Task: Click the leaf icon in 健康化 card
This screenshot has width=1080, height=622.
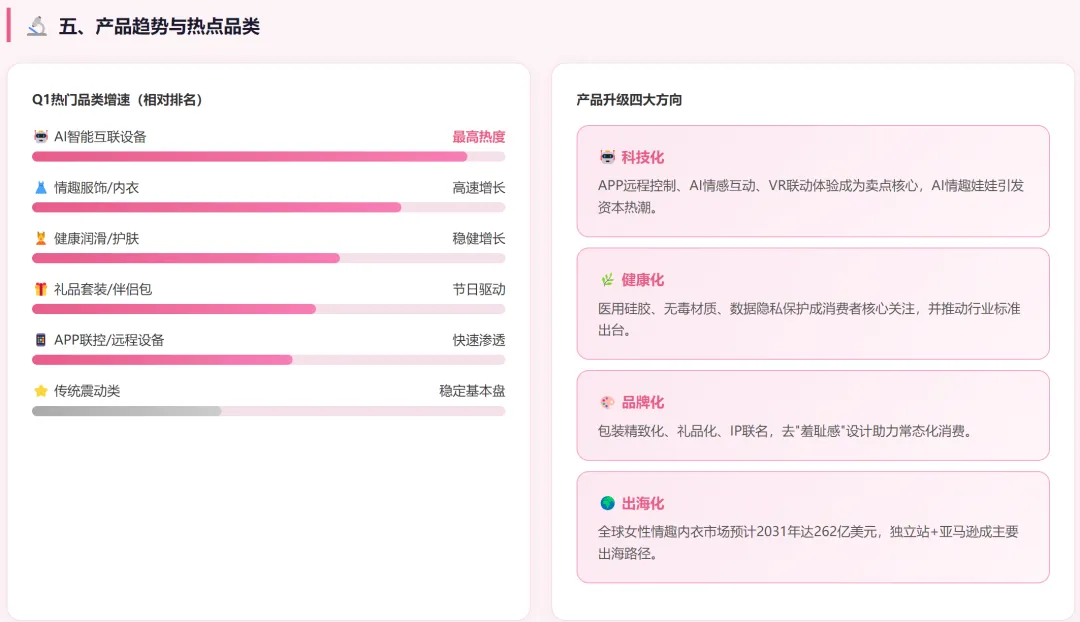Action: tap(607, 280)
